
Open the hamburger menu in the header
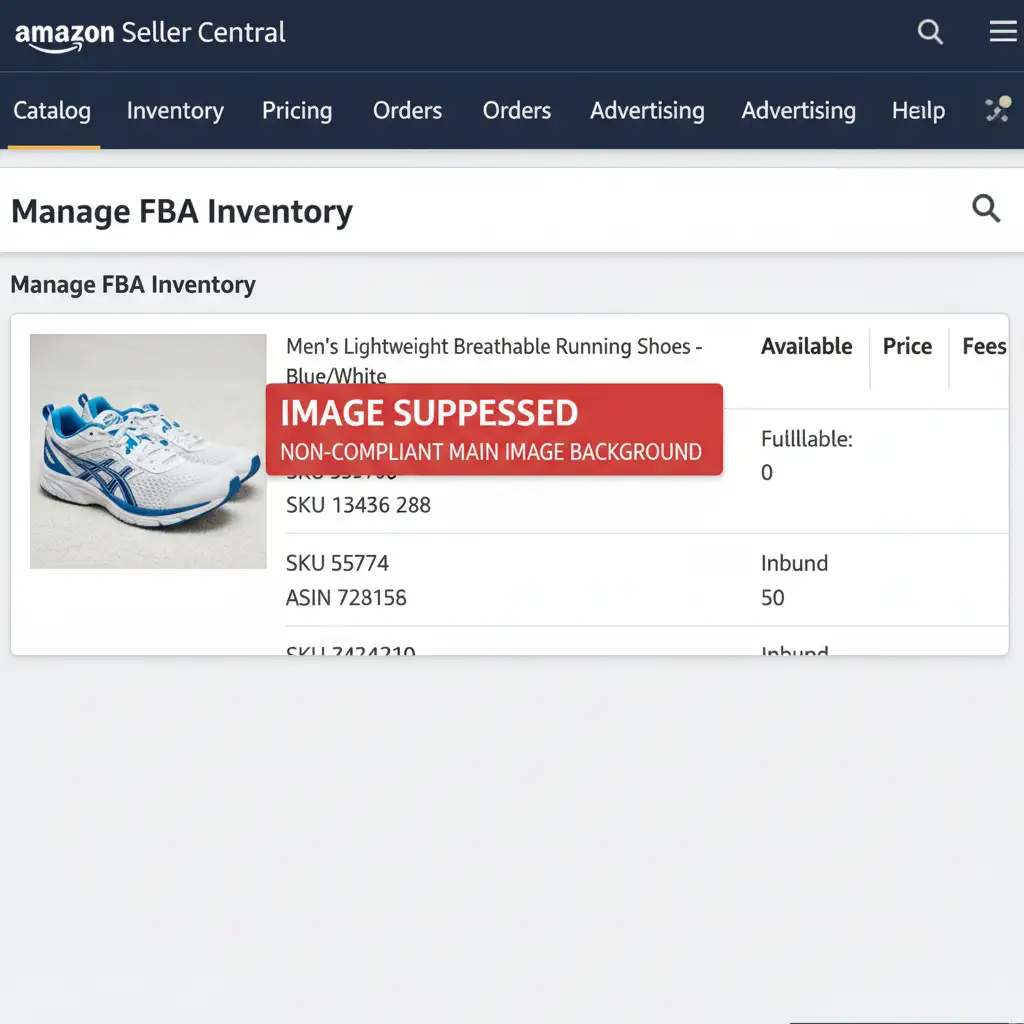coord(1002,32)
